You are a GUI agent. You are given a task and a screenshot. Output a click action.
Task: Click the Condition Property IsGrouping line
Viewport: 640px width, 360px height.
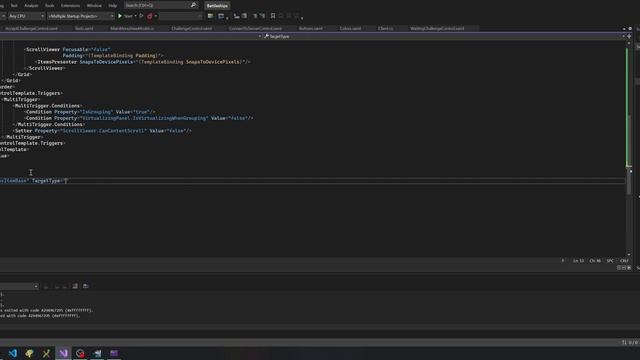tap(90, 112)
